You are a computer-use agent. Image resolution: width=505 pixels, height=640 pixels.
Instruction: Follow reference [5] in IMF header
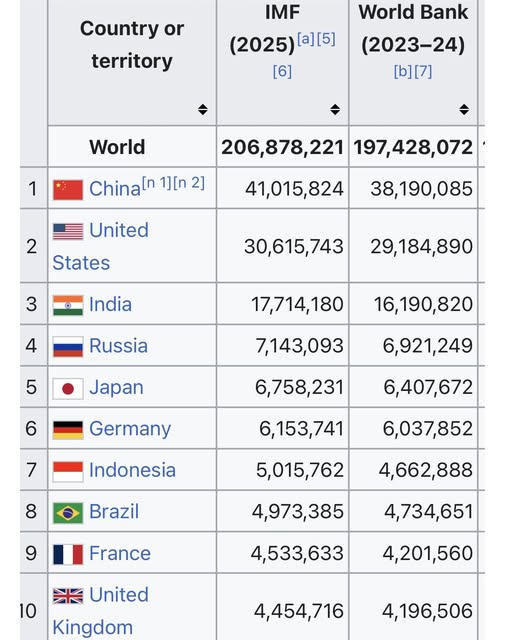(x=326, y=39)
